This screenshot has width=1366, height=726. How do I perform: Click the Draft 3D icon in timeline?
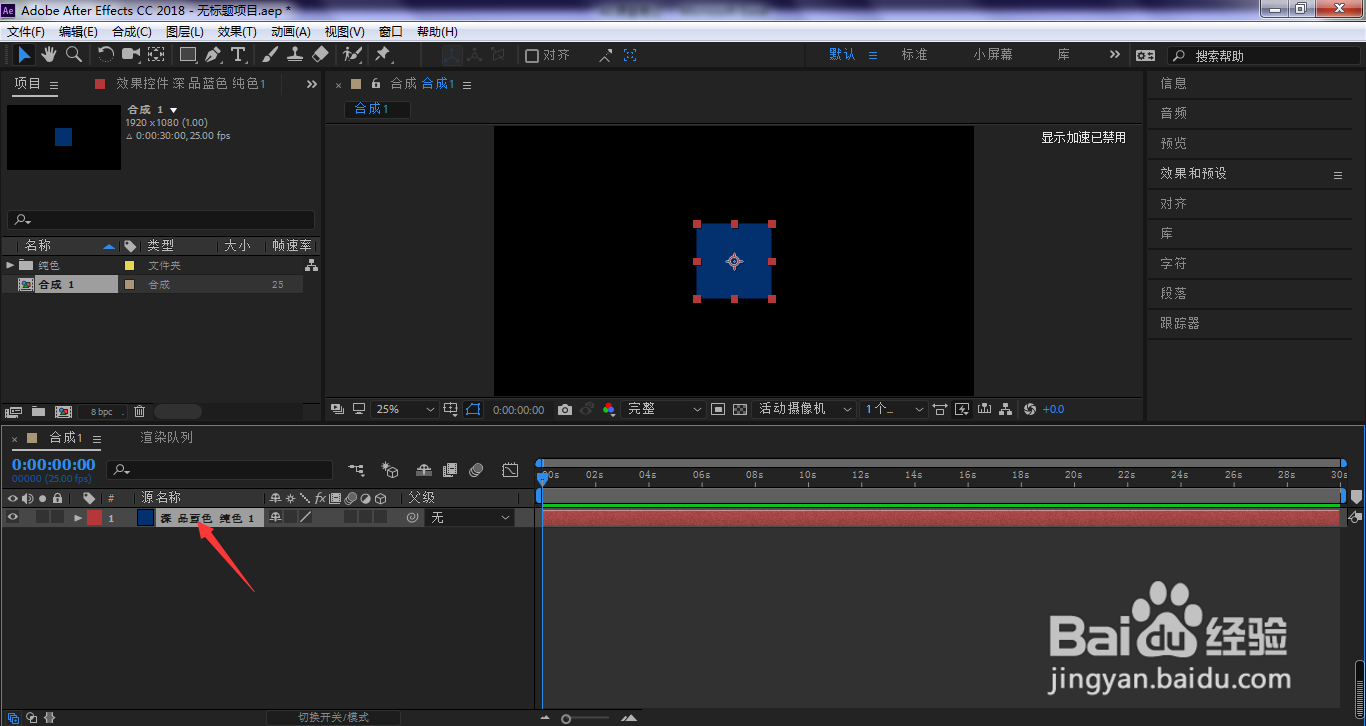tap(391, 470)
